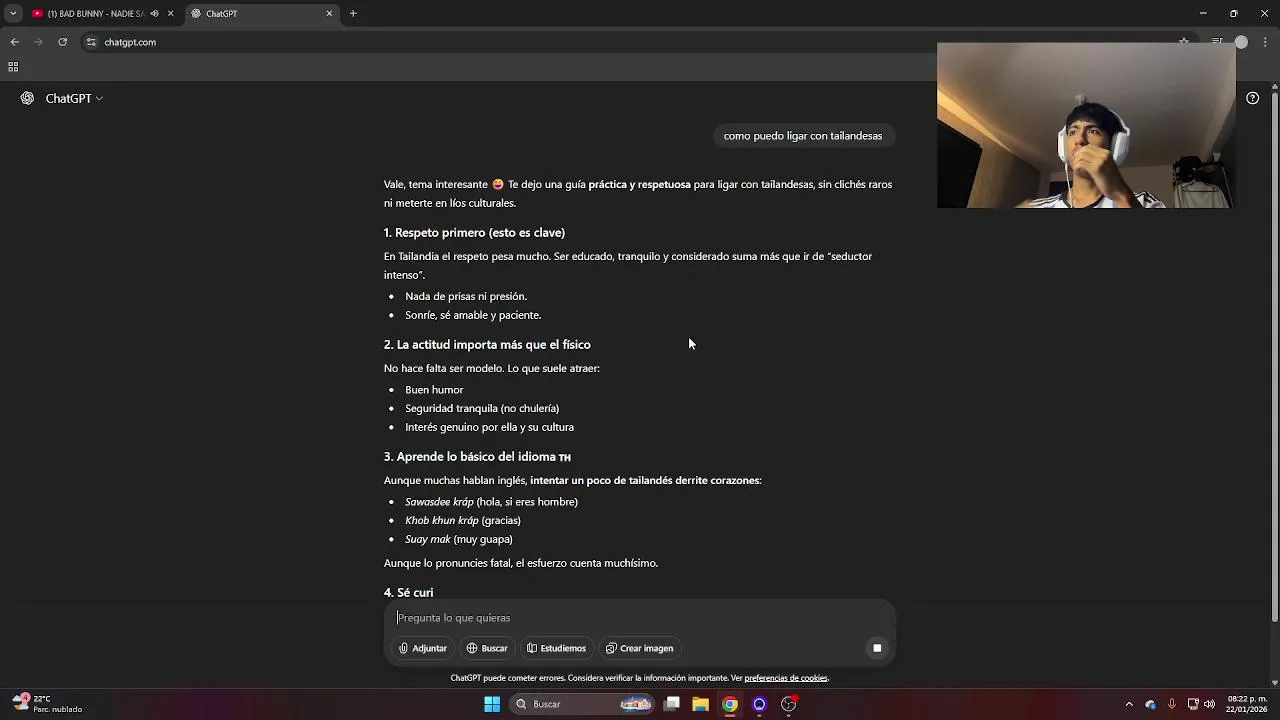Mute audio on the BAD BUNNY tab
The width and height of the screenshot is (1280, 720).
[154, 14]
